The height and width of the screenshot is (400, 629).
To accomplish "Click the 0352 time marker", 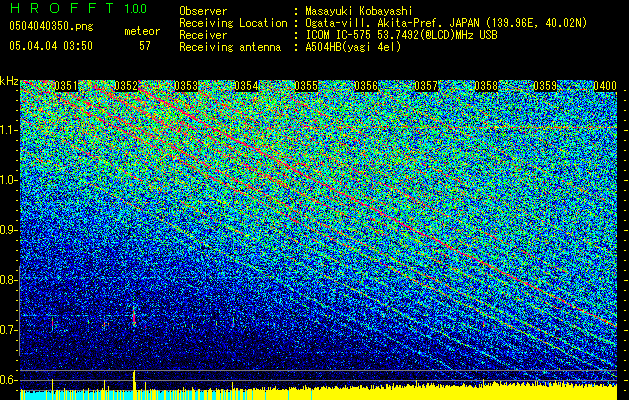I will (126, 86).
